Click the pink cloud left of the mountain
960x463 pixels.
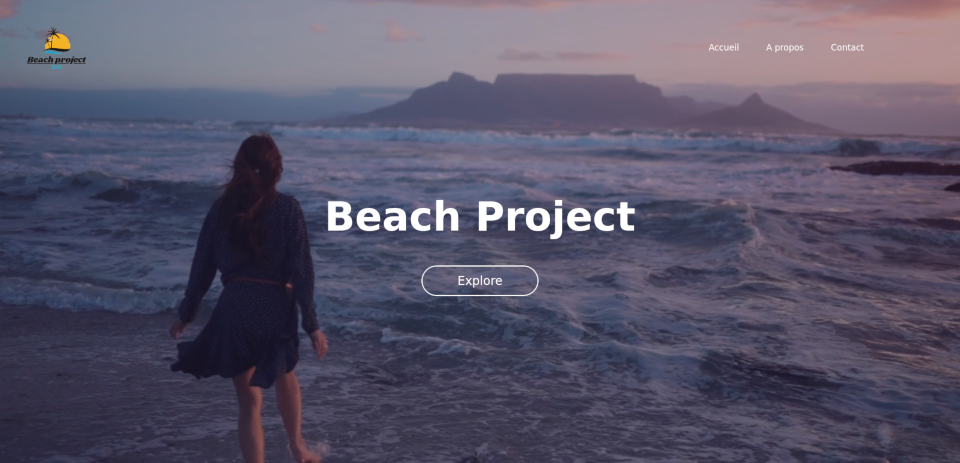pyautogui.click(x=400, y=32)
